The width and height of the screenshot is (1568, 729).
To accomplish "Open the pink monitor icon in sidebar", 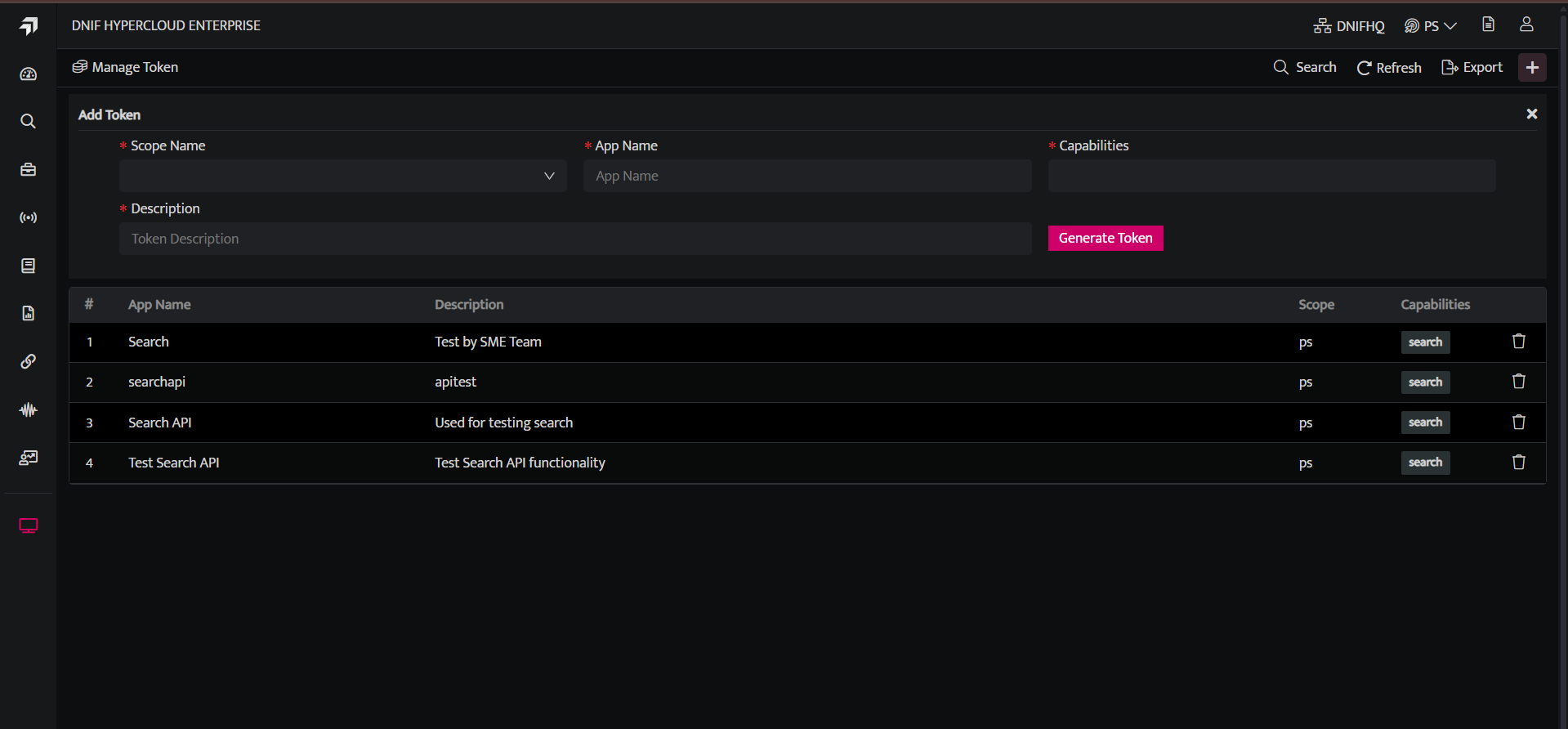I will 29,526.
